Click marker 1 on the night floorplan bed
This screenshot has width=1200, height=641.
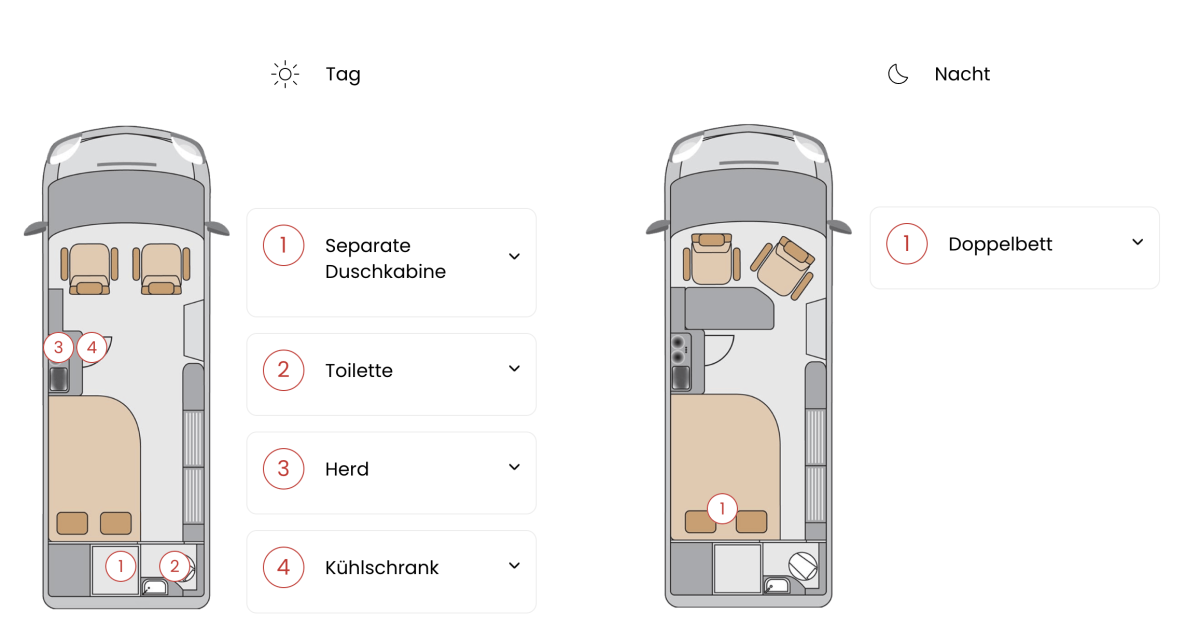(722, 508)
